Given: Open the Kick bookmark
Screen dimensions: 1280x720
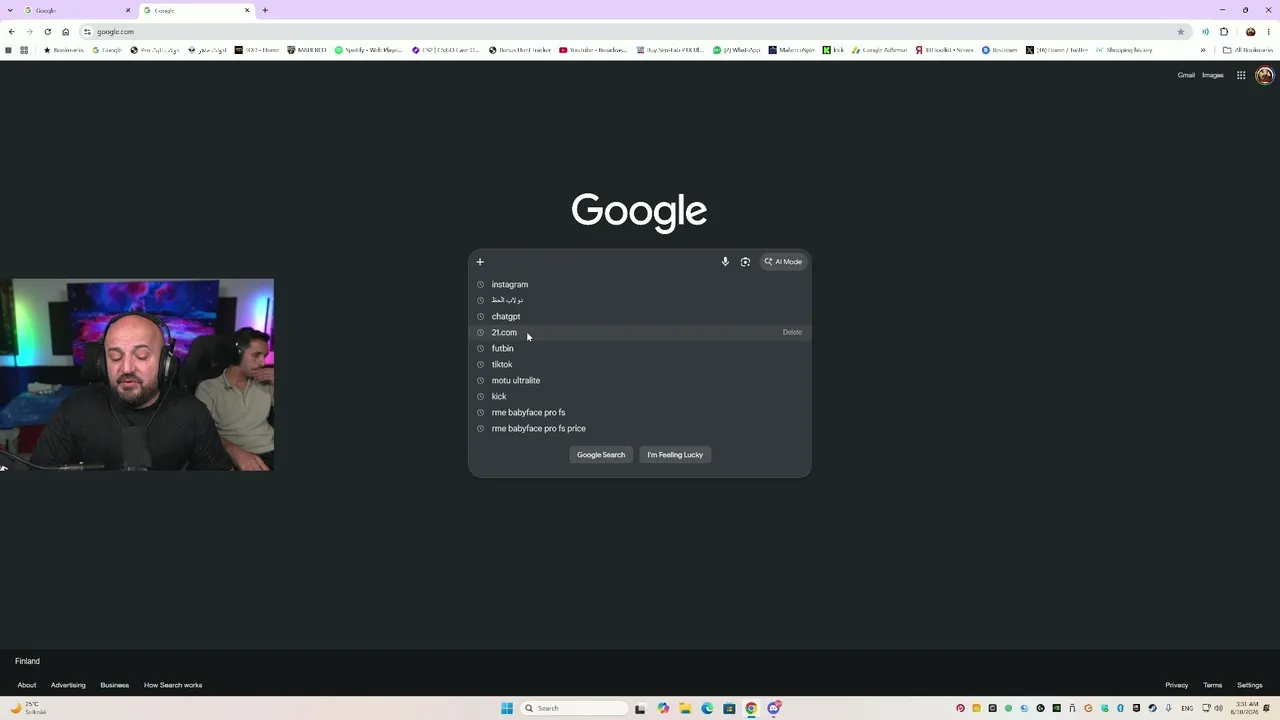Looking at the screenshot, I should [833, 50].
